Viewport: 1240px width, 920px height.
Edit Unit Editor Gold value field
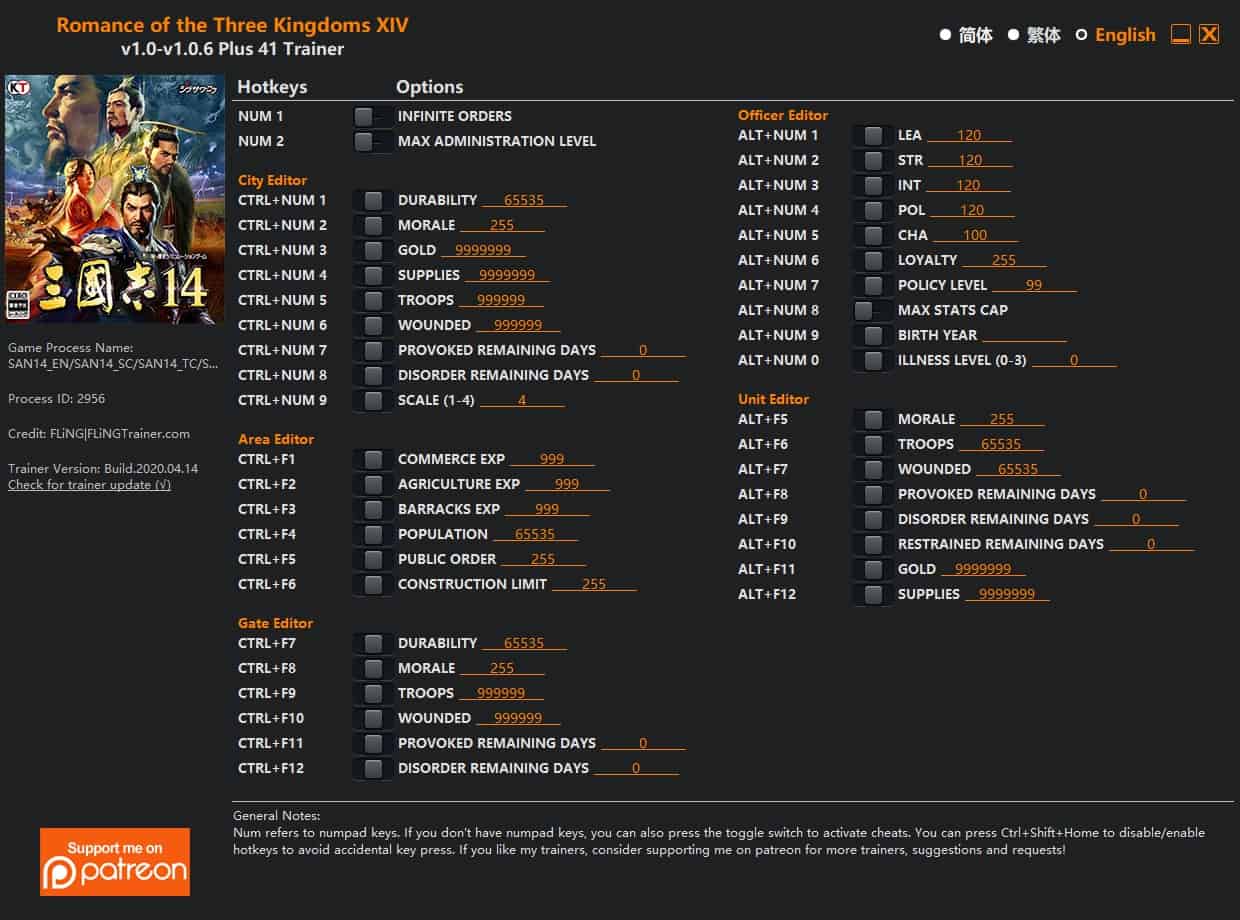click(x=983, y=569)
